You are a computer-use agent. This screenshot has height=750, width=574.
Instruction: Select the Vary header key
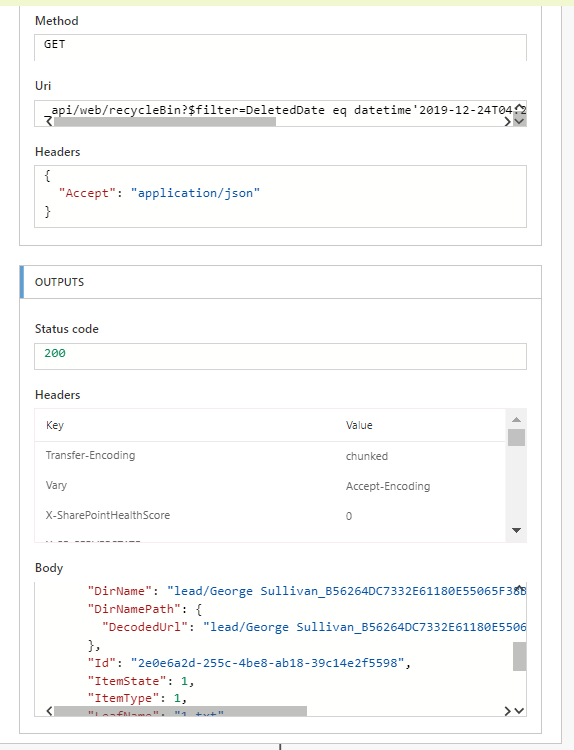(x=56, y=485)
